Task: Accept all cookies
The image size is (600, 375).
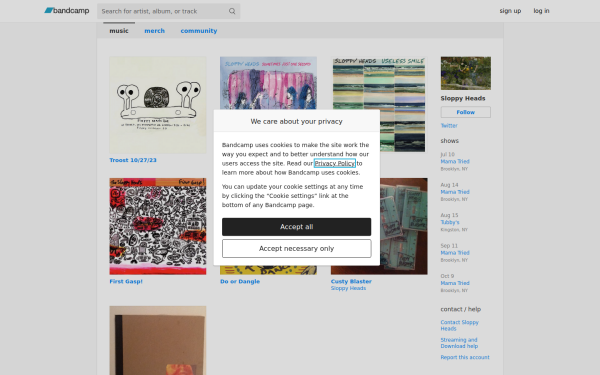Action: (297, 227)
